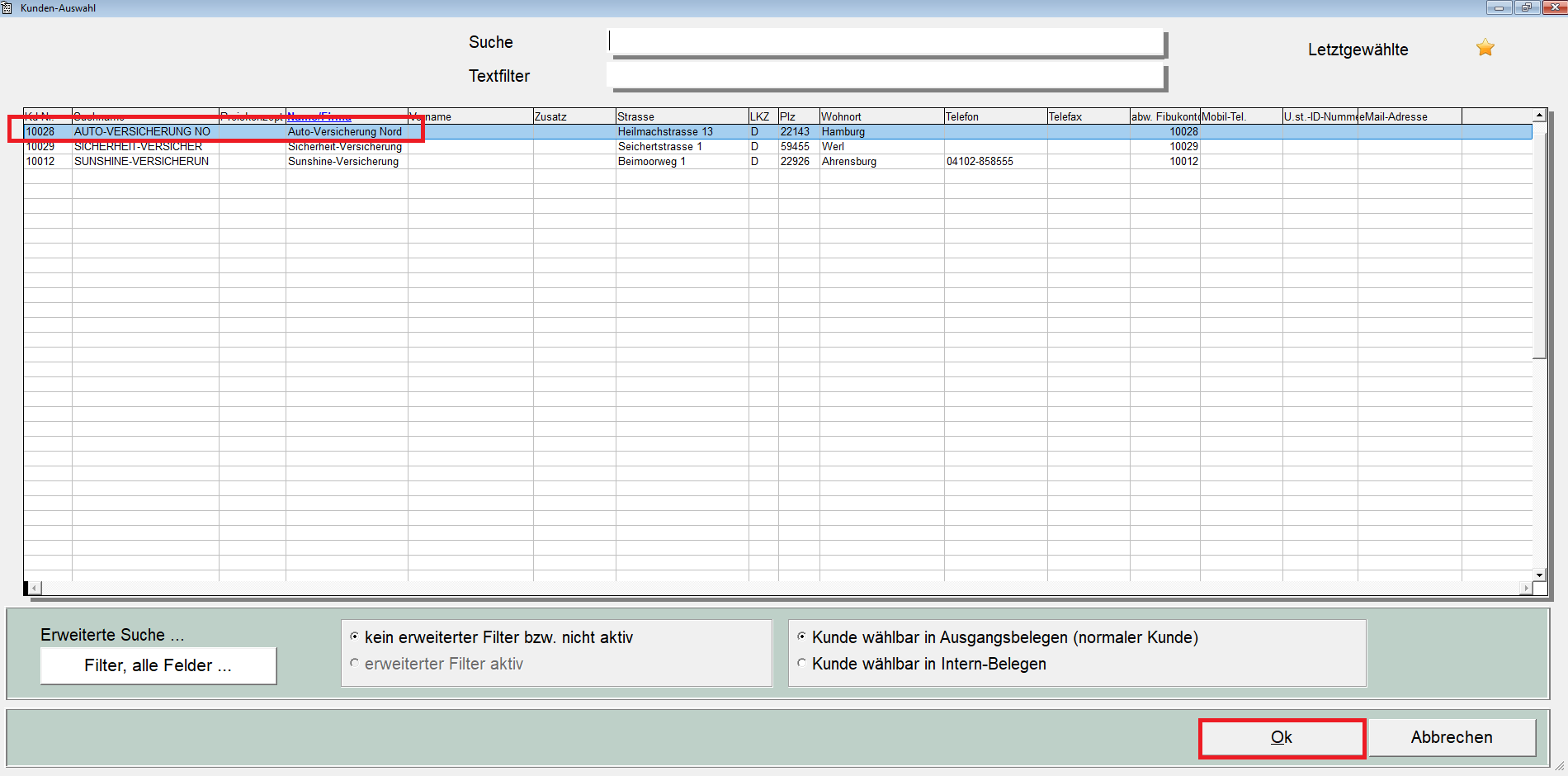Screen dimensions: 1568x776
Task: Focus the Textfilter input field
Action: point(886,76)
